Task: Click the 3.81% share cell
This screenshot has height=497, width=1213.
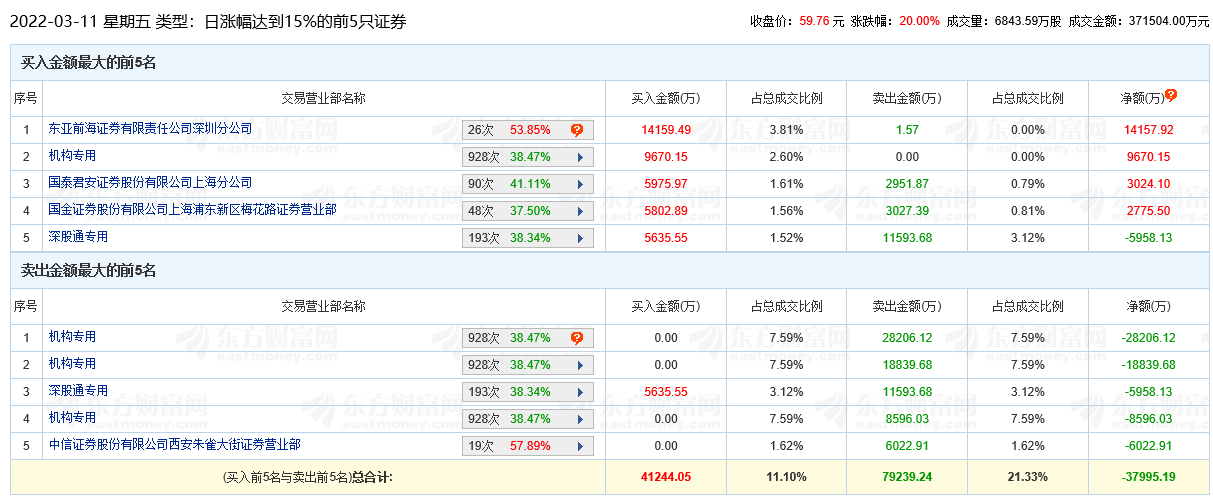Action: [x=787, y=130]
